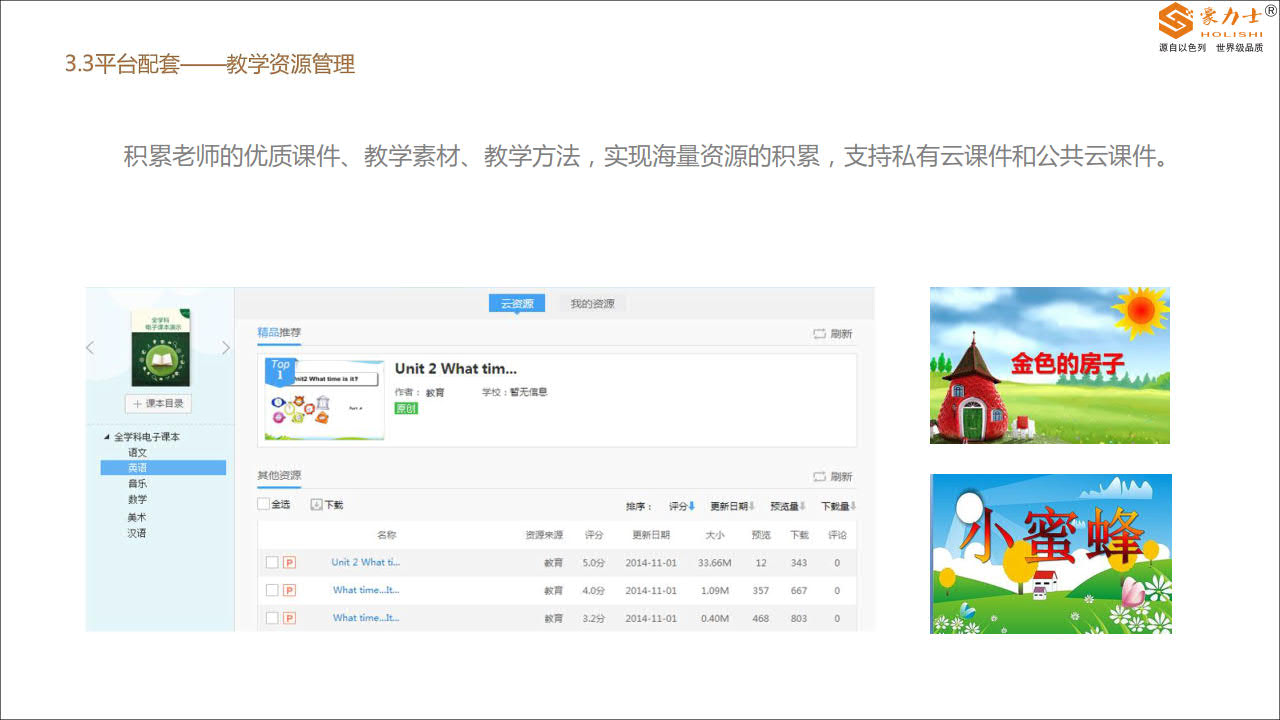This screenshot has height=720, width=1280.
Task: Click the green 原创 badge
Action: 406,408
